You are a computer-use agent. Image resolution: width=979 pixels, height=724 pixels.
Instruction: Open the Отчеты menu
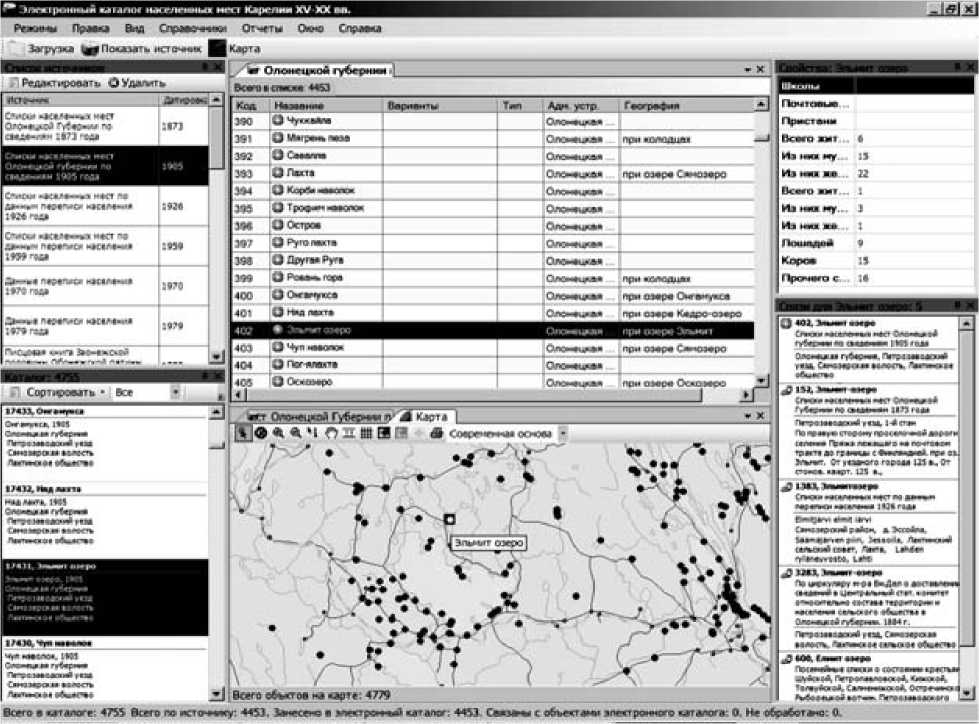(262, 28)
